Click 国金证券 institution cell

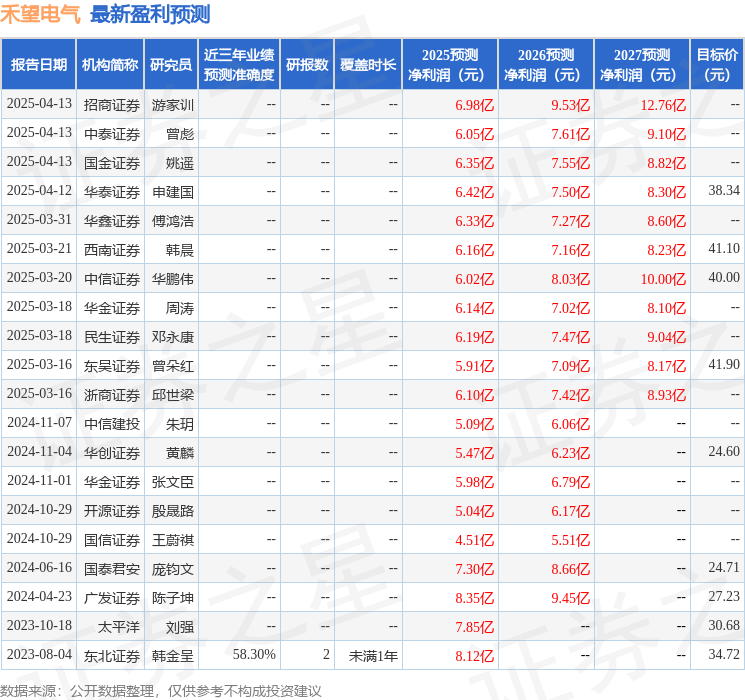point(112,163)
